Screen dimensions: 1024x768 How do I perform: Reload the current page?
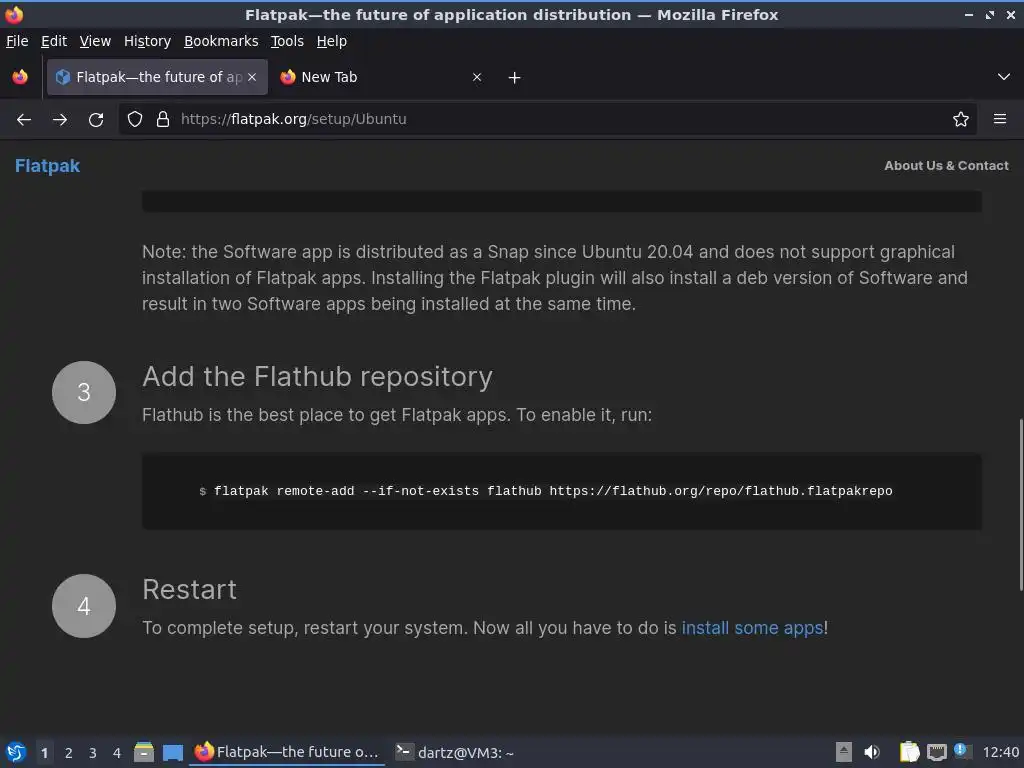[x=96, y=119]
